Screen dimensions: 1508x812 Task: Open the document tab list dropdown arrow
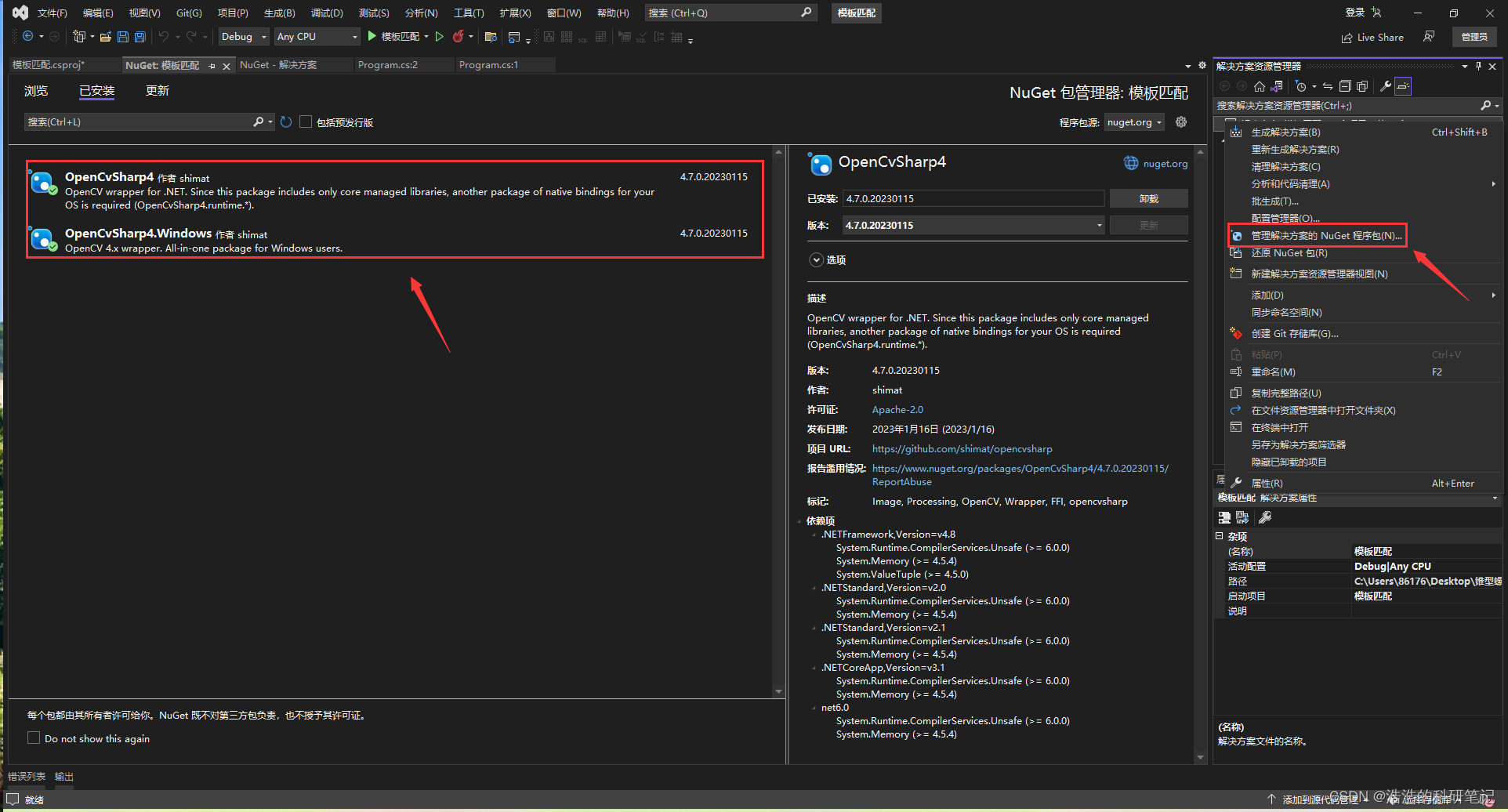pos(1188,66)
